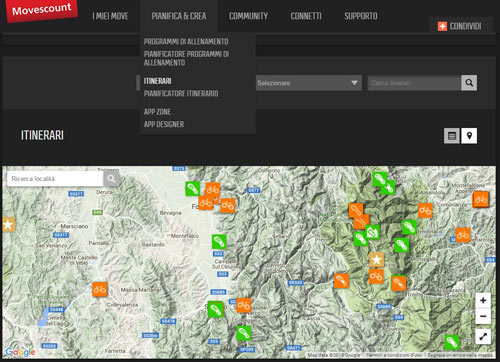Select PIANIFICATORE ITINERARIO menu entry
This screenshot has height=362, width=500.
click(x=181, y=93)
